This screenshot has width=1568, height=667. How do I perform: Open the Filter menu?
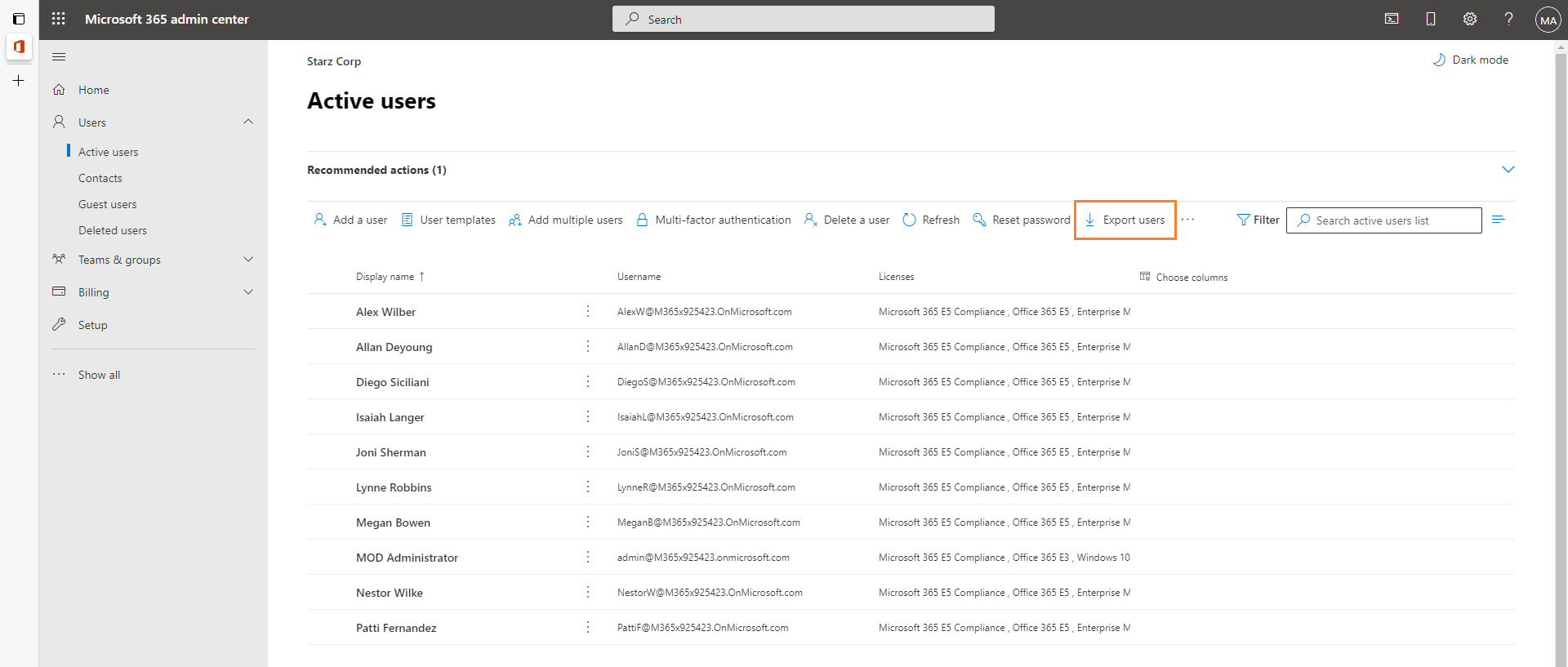[x=1258, y=220]
